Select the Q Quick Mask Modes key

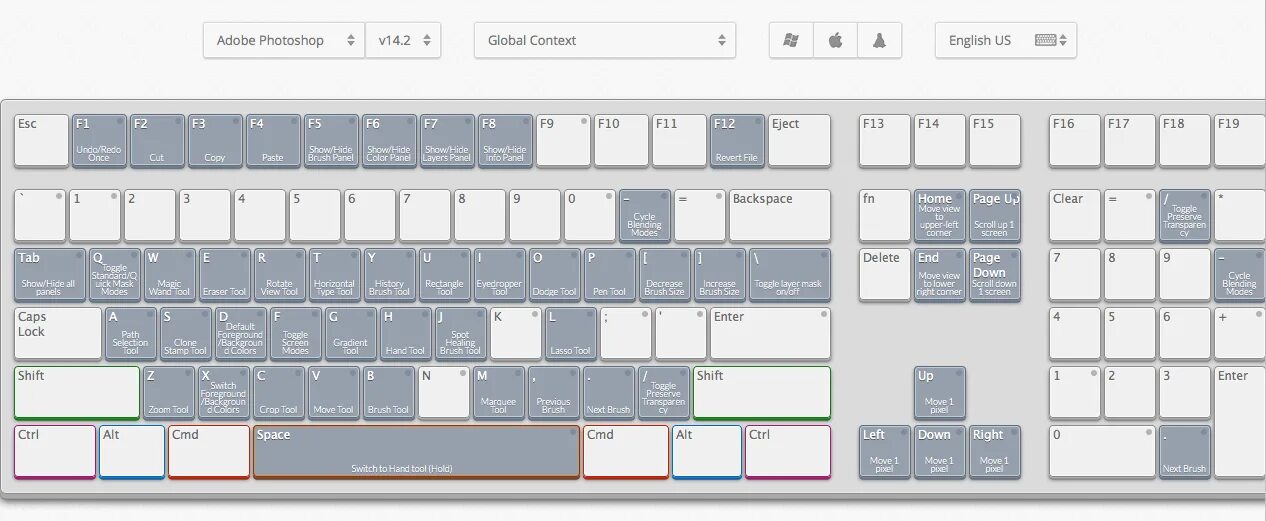(115, 275)
